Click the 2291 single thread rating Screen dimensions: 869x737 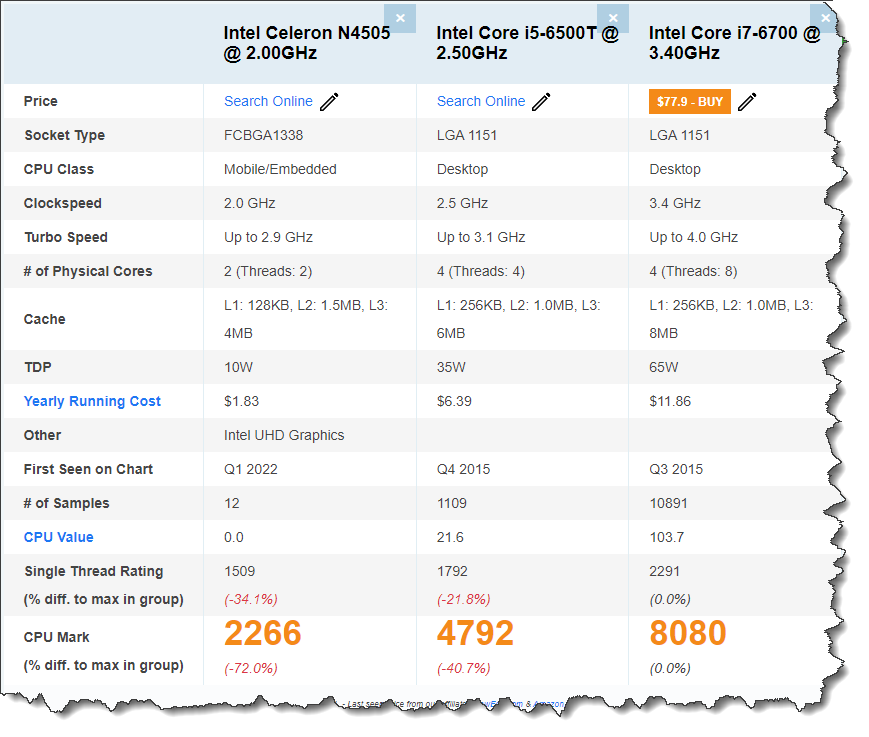pos(664,571)
